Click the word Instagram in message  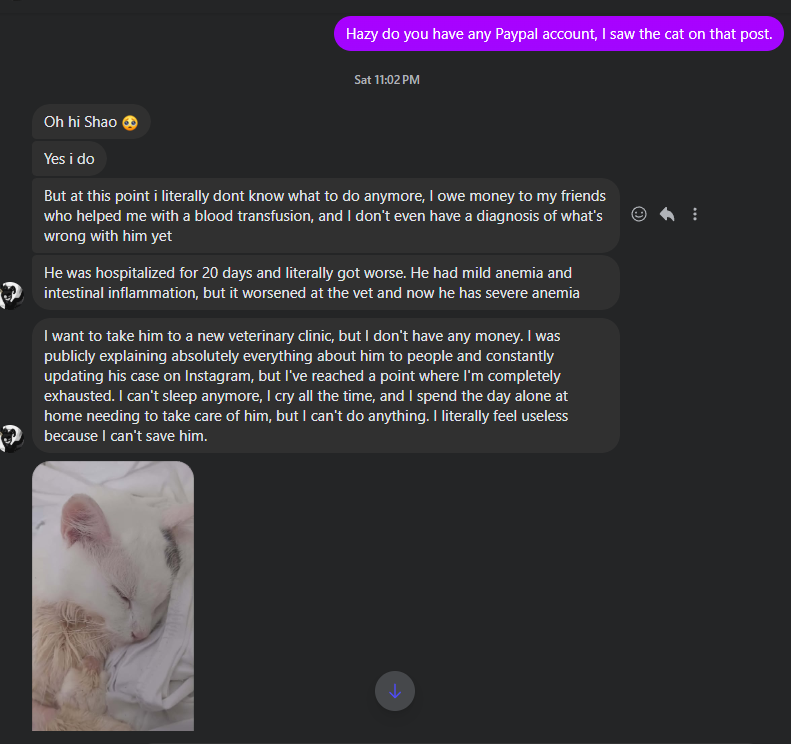219,376
